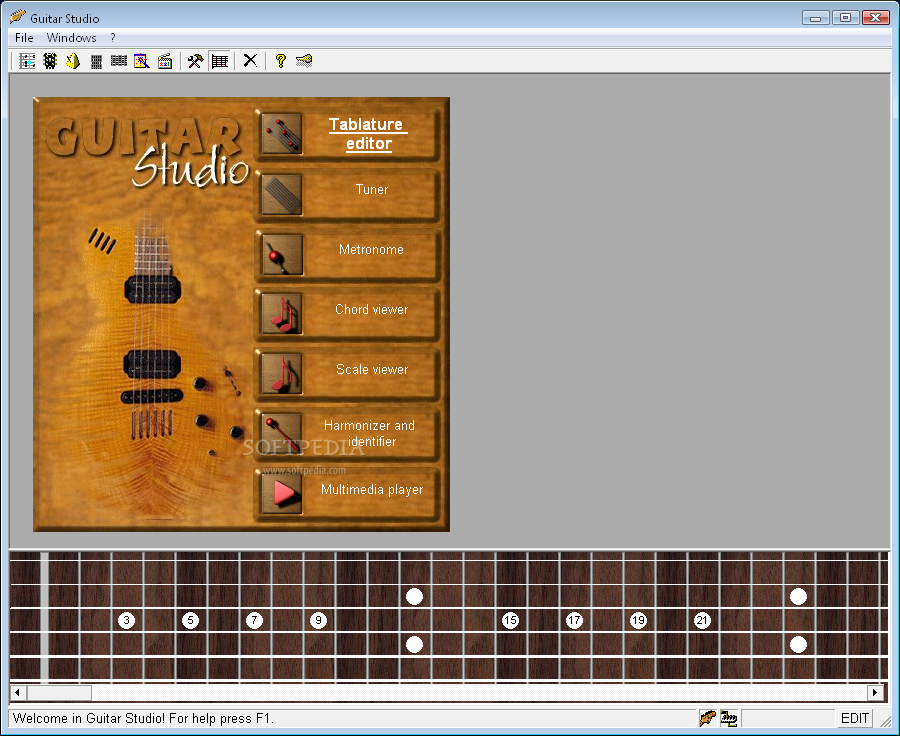
Task: Click the Metronome pendulum icon
Action: pos(282,254)
